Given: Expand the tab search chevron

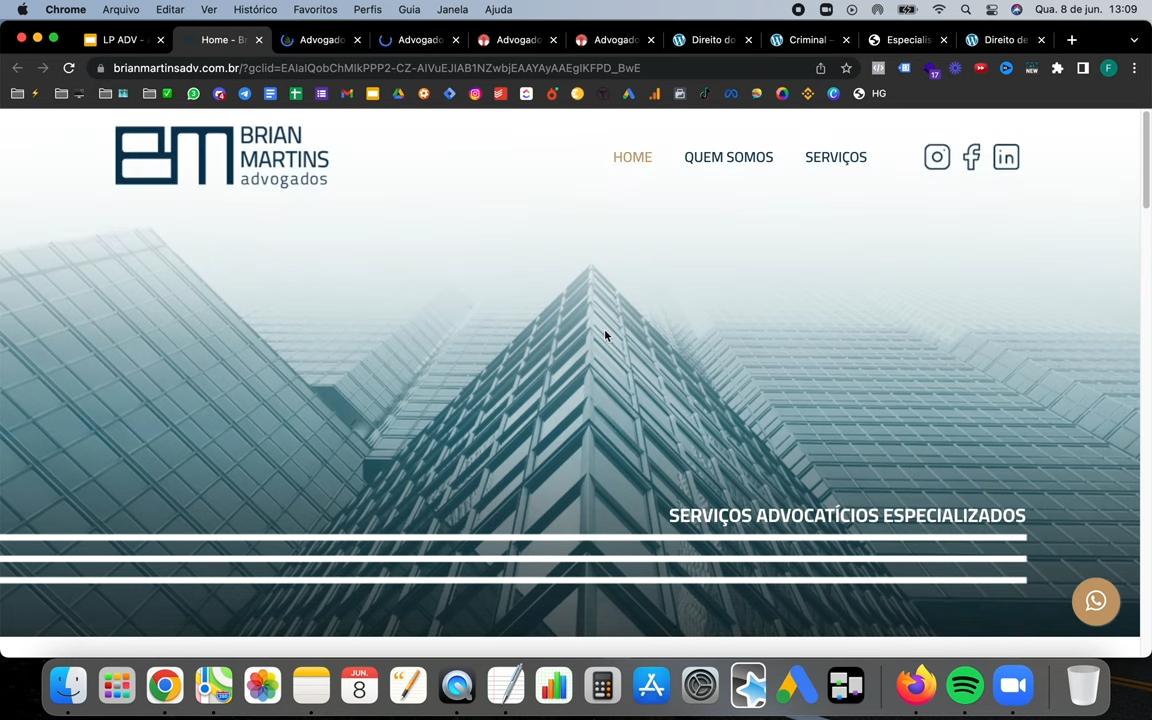Looking at the screenshot, I should point(1134,40).
